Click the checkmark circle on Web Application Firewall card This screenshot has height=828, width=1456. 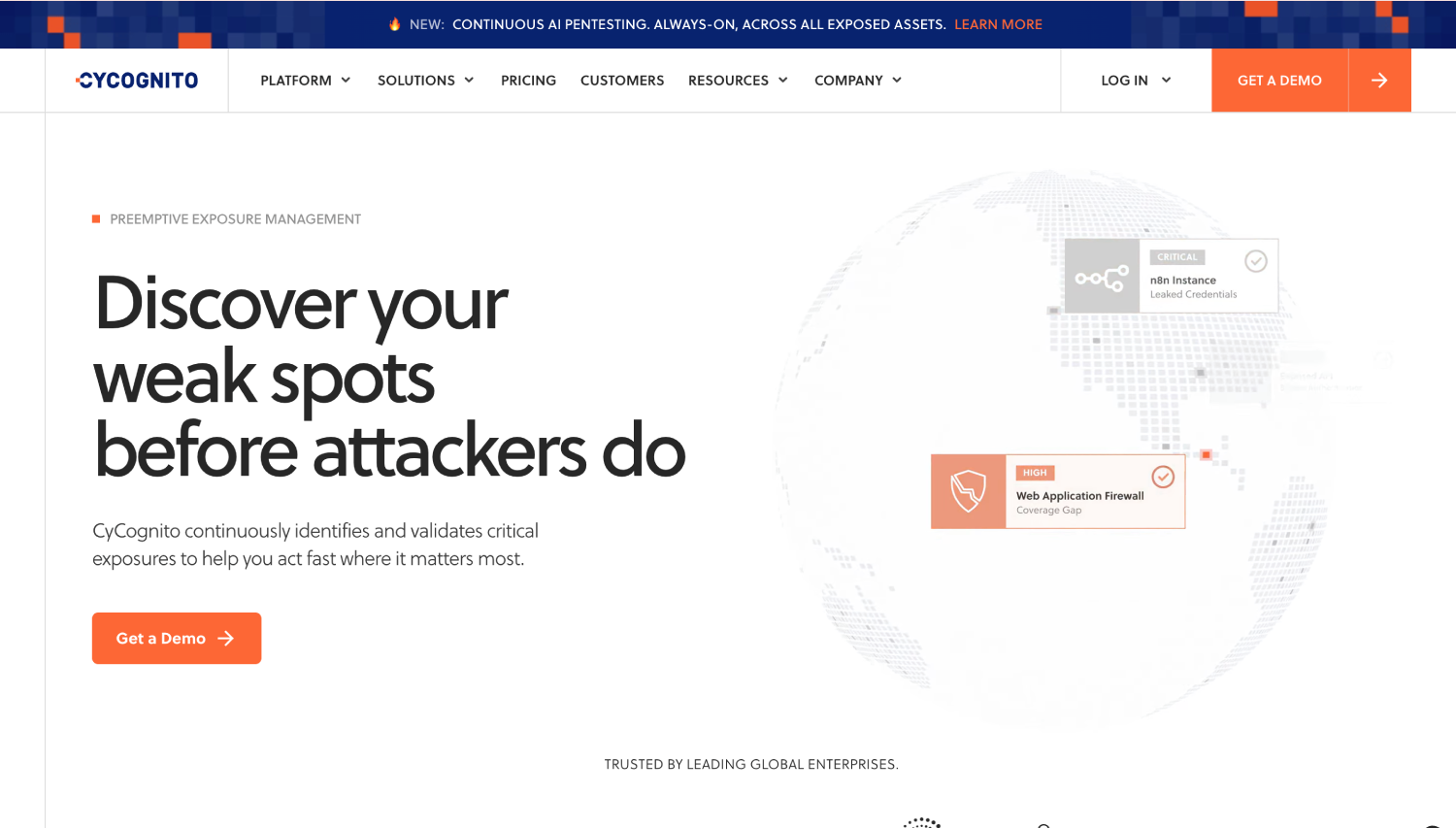point(1163,477)
